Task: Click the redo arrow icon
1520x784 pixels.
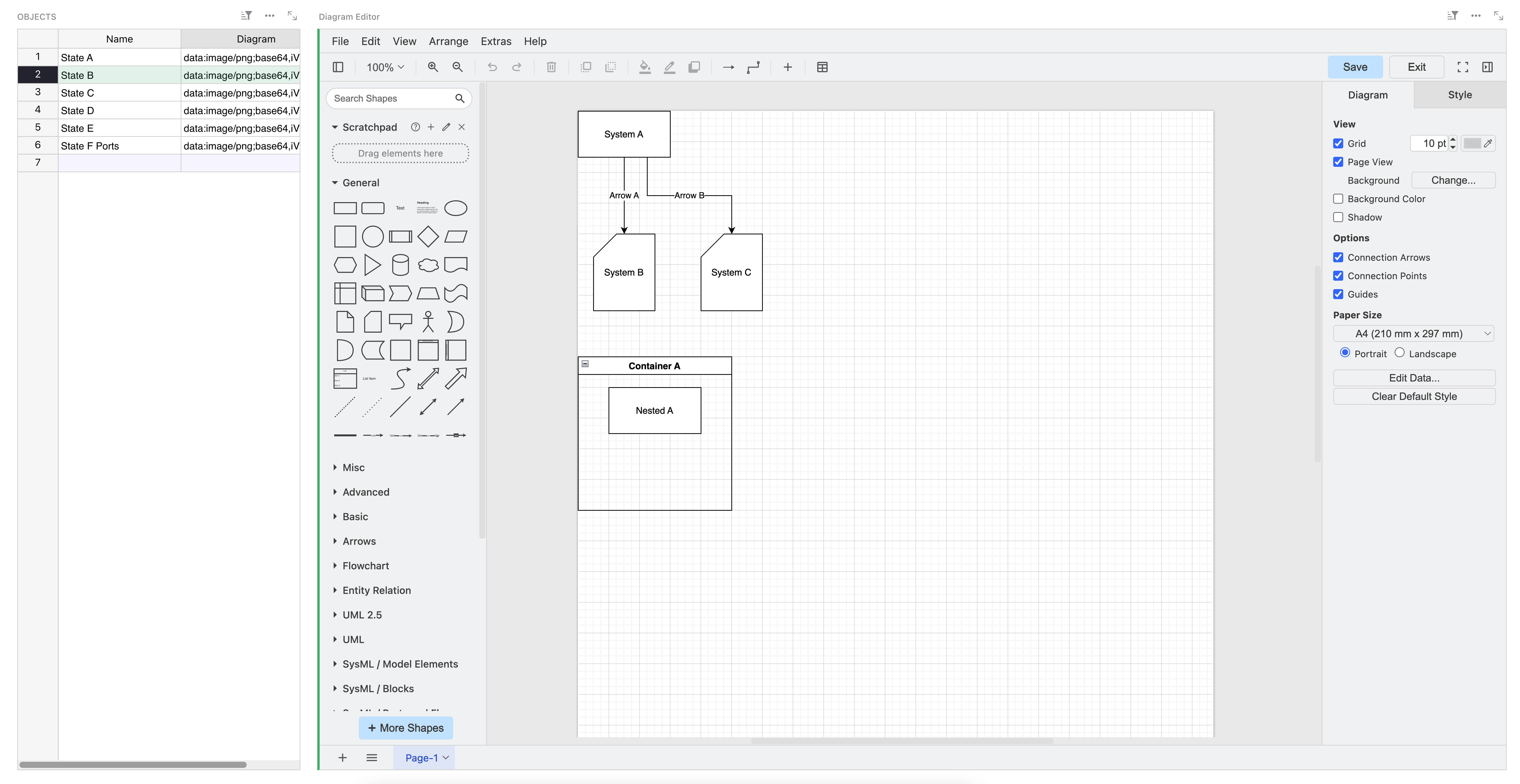Action: 517,67
